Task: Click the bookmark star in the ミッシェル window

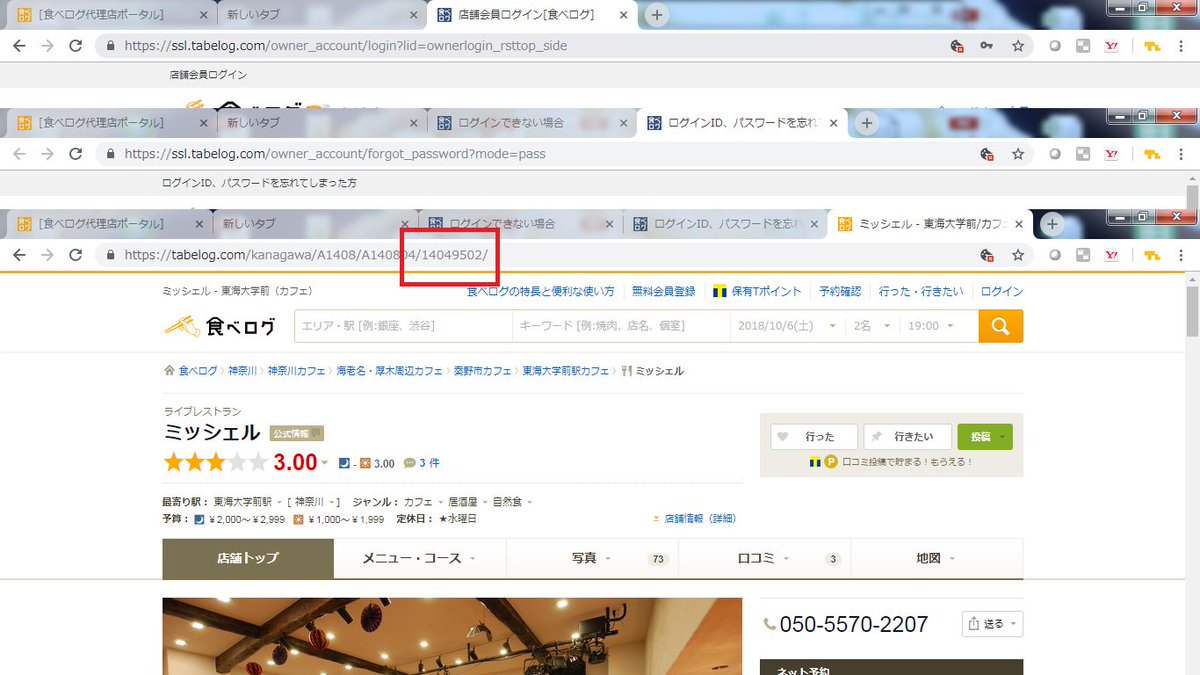Action: (x=1018, y=255)
